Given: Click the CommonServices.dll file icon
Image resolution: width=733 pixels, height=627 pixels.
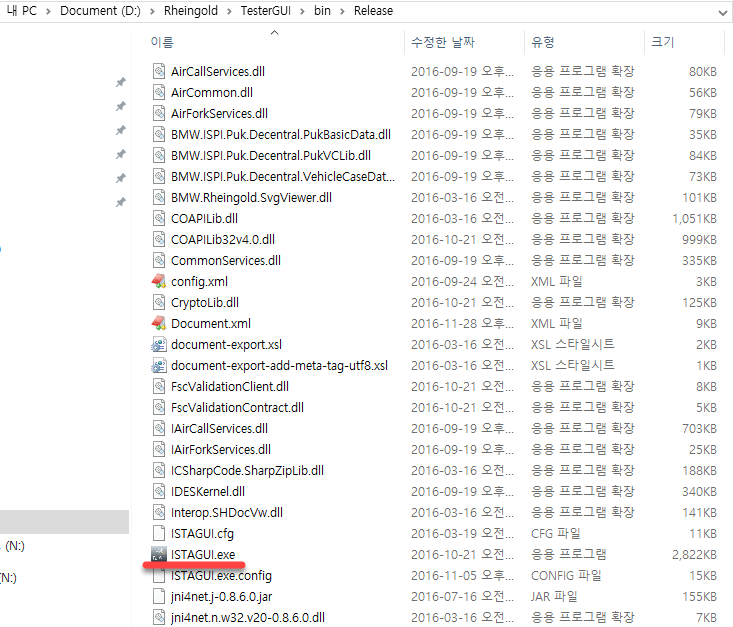Looking at the screenshot, I should [x=159, y=260].
